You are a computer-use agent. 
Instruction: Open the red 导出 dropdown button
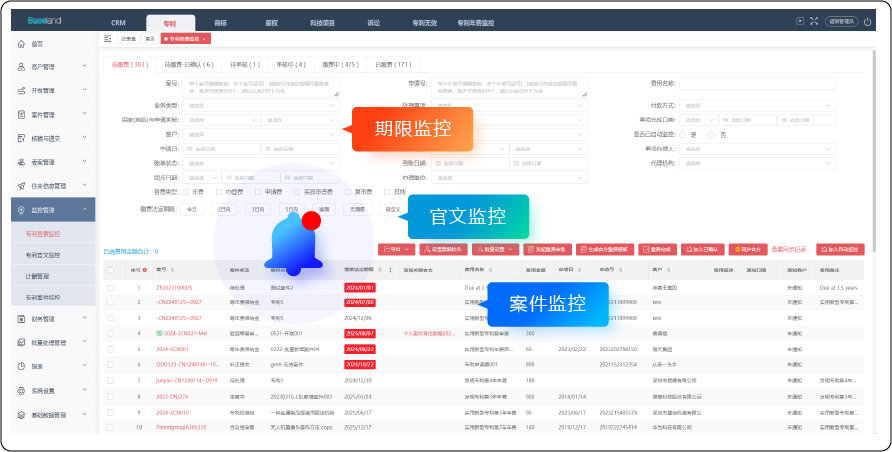(397, 250)
